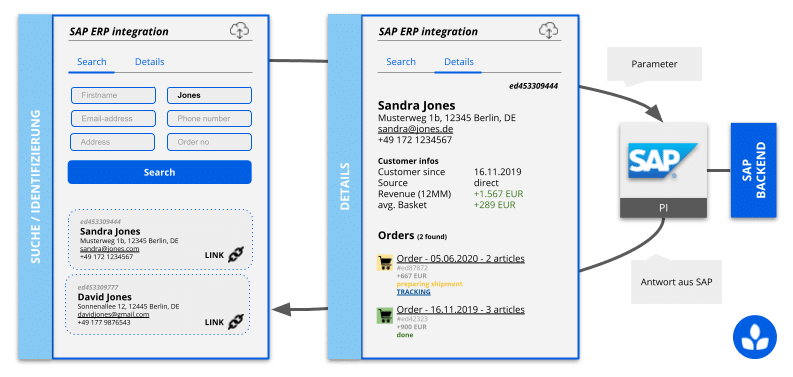The width and height of the screenshot is (793, 377).
Task: Click customer ID ed453309444 in details header
Action: (533, 86)
